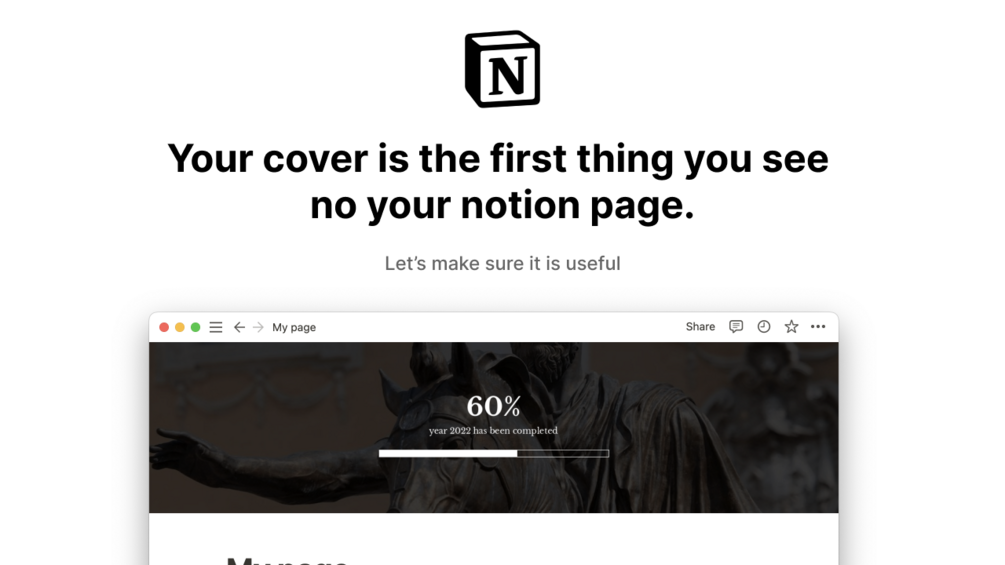This screenshot has height=565, width=1005.
Task: Open page history clock icon
Action: click(x=763, y=327)
